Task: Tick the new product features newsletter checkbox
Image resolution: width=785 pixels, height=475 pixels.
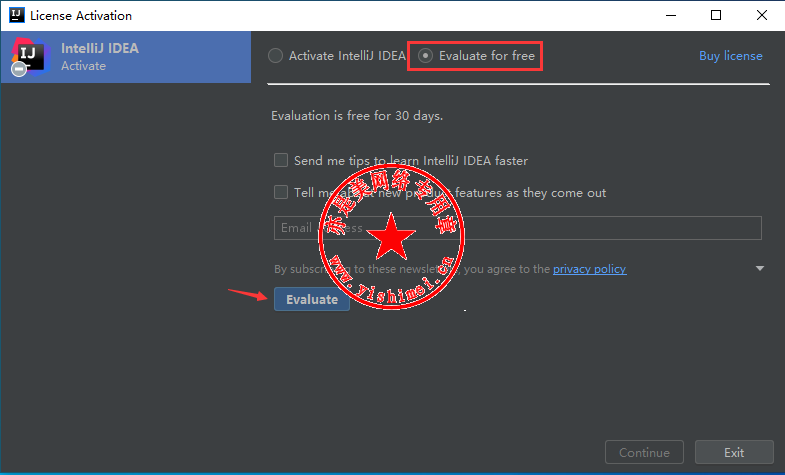Action: pos(281,192)
